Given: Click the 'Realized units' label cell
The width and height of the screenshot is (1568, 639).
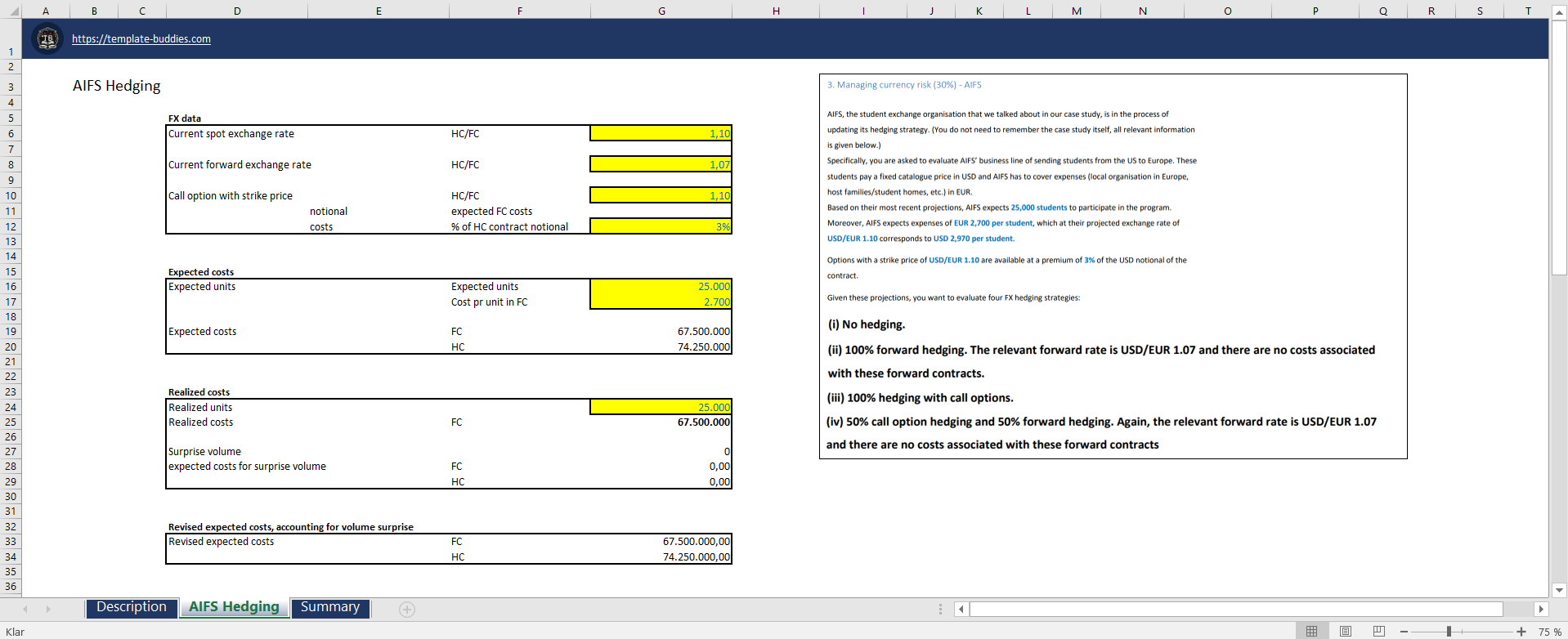Looking at the screenshot, I should 200,408.
